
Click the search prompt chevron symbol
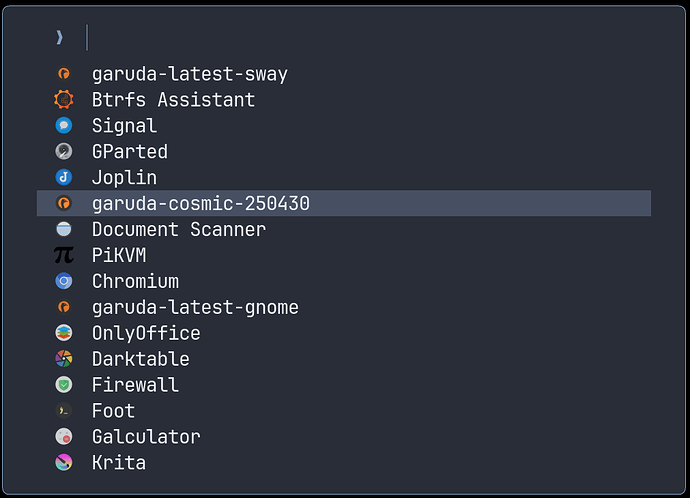tap(59, 37)
